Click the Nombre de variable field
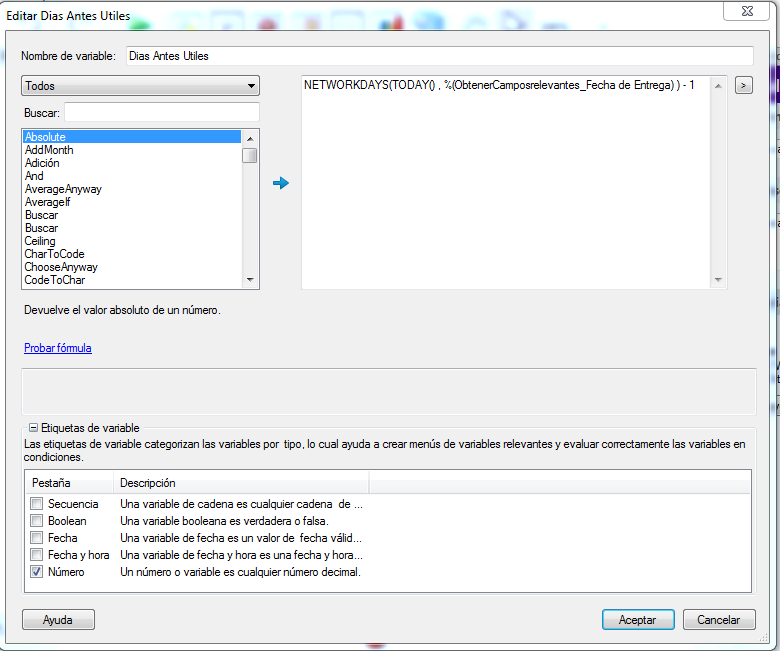780x651 pixels. 440,56
